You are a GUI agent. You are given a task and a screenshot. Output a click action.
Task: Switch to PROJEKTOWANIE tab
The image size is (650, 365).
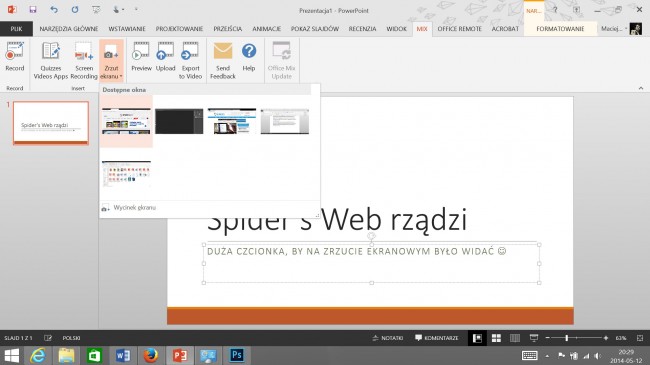[x=179, y=29]
